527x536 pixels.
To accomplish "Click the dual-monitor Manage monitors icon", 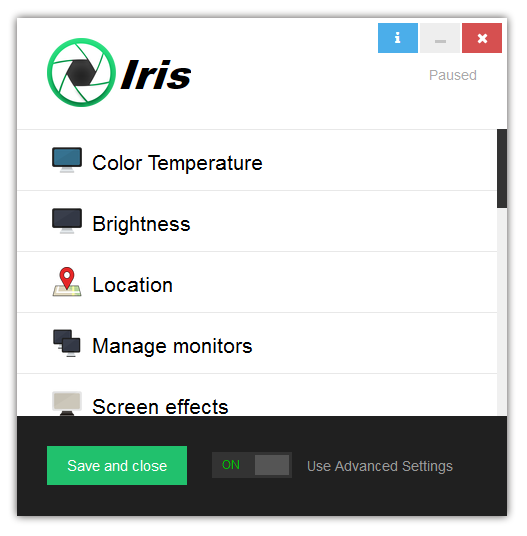I will coord(67,343).
